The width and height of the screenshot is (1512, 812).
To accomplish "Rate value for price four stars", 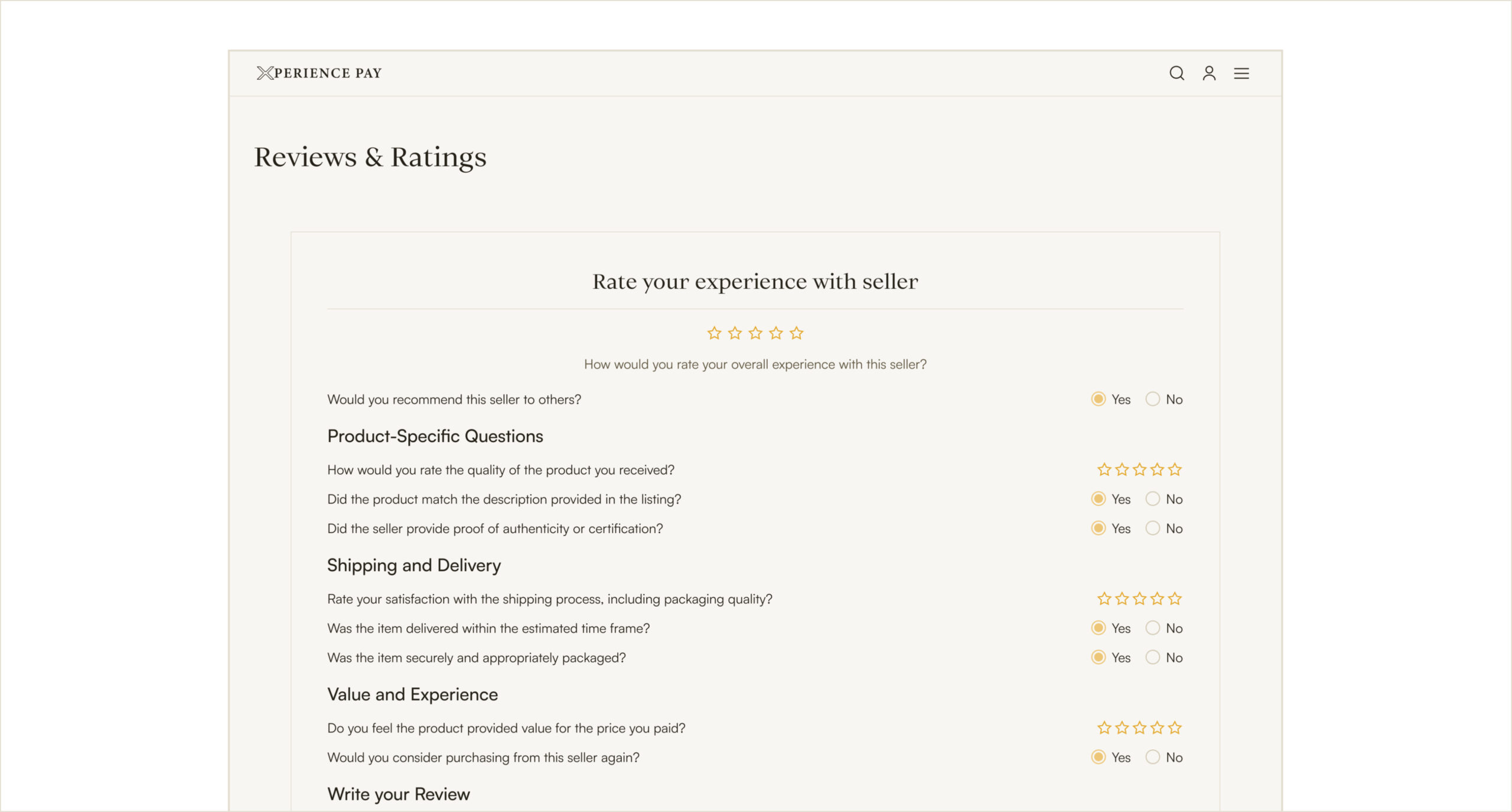I will tap(1157, 728).
